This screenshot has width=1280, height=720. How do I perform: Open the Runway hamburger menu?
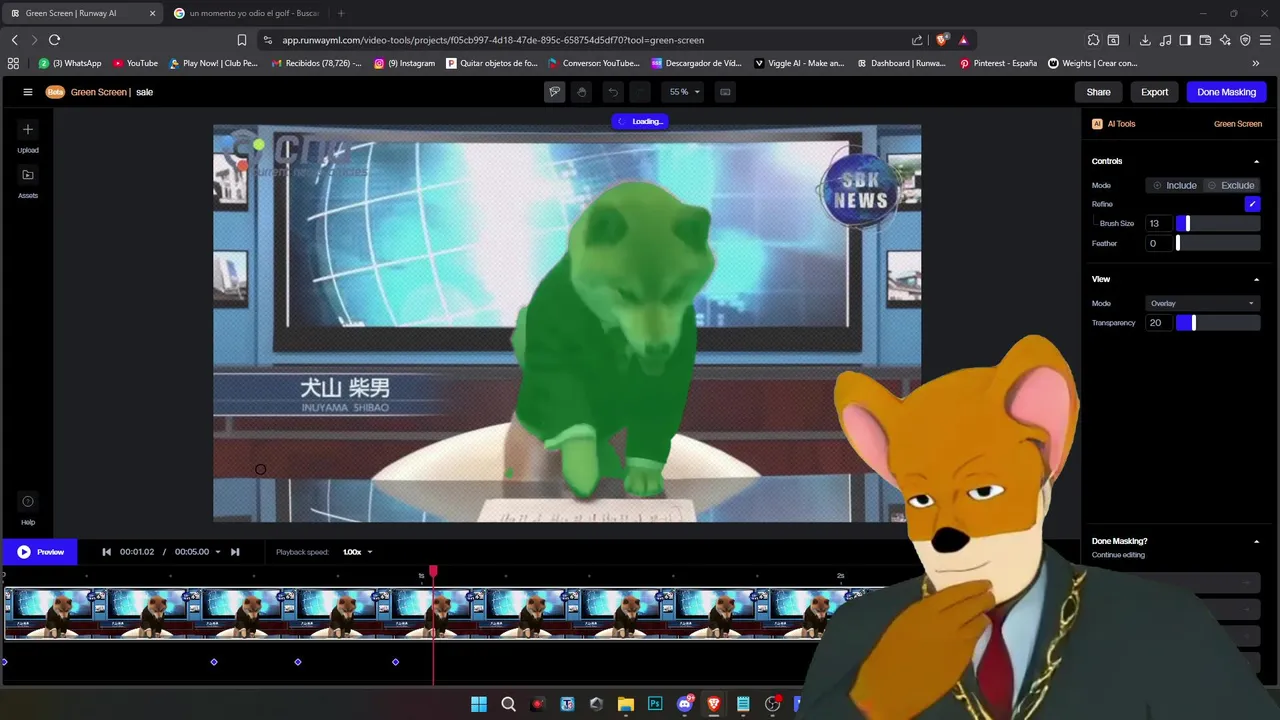(x=28, y=92)
